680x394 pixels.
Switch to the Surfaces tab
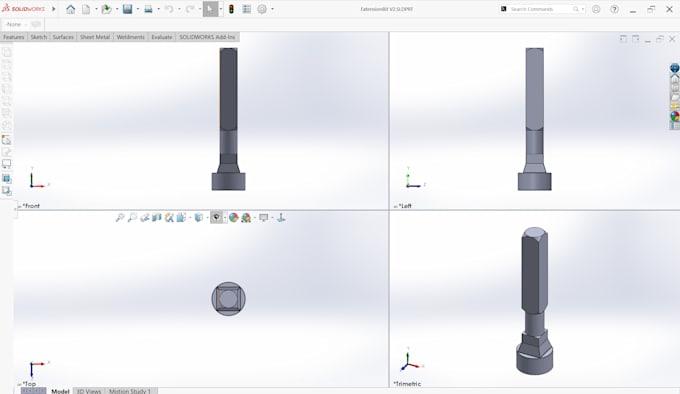63,37
